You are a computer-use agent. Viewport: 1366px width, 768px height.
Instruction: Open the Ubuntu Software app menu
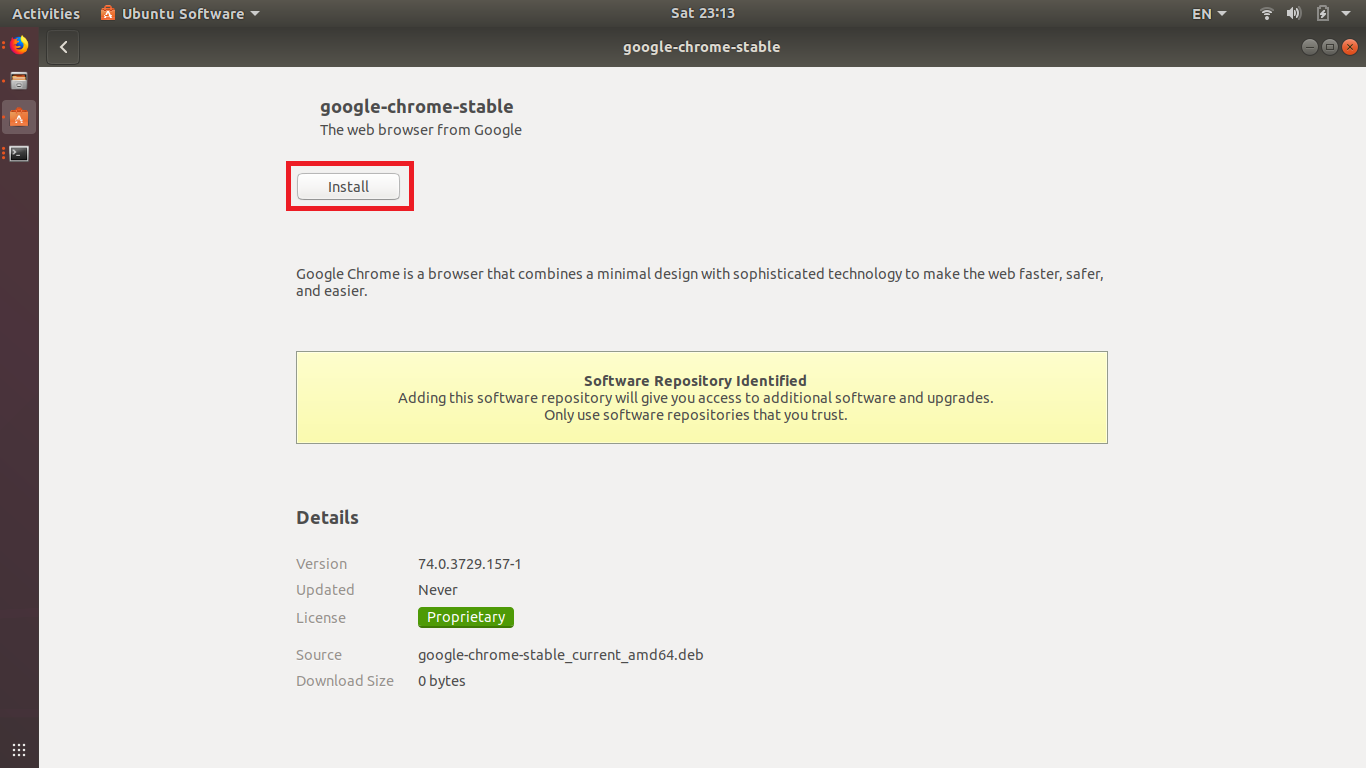pyautogui.click(x=180, y=13)
